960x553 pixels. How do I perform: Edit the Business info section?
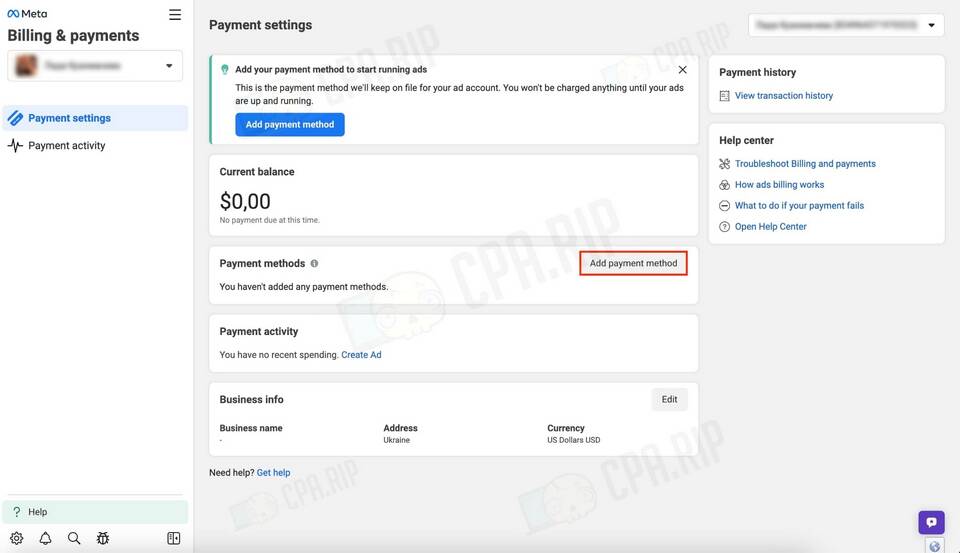(x=669, y=399)
